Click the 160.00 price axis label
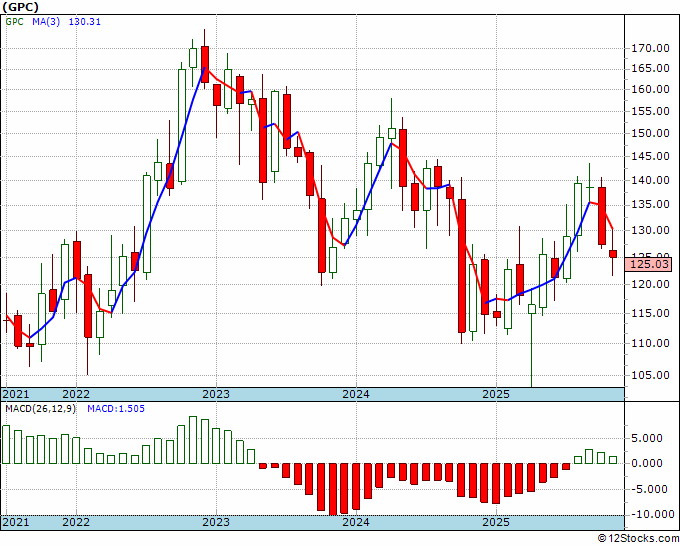 pos(649,89)
